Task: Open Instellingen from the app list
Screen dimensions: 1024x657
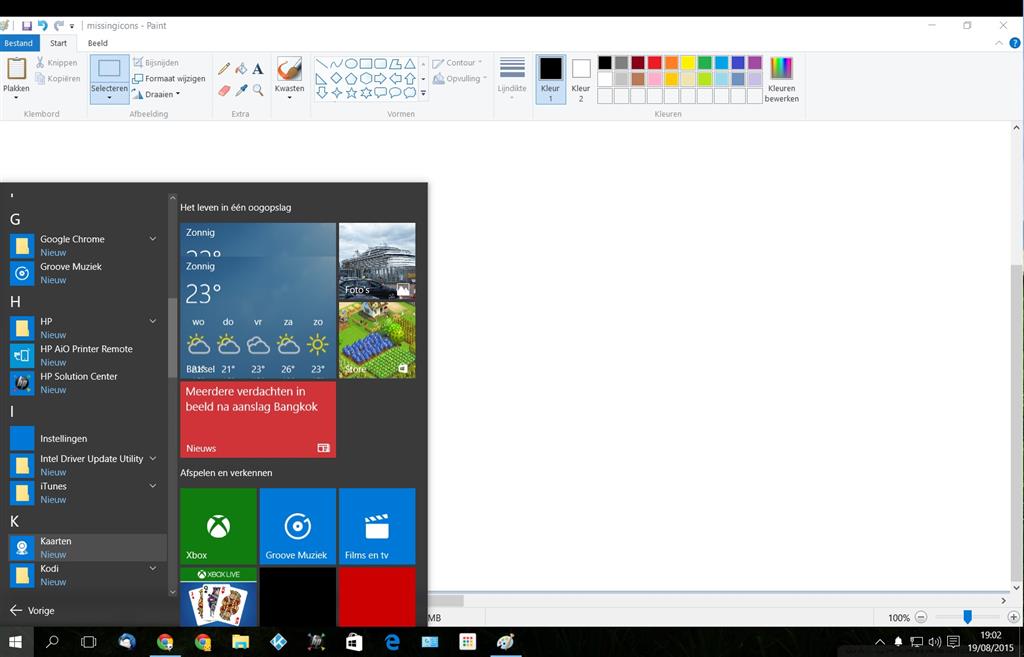Action: pyautogui.click(x=88, y=438)
